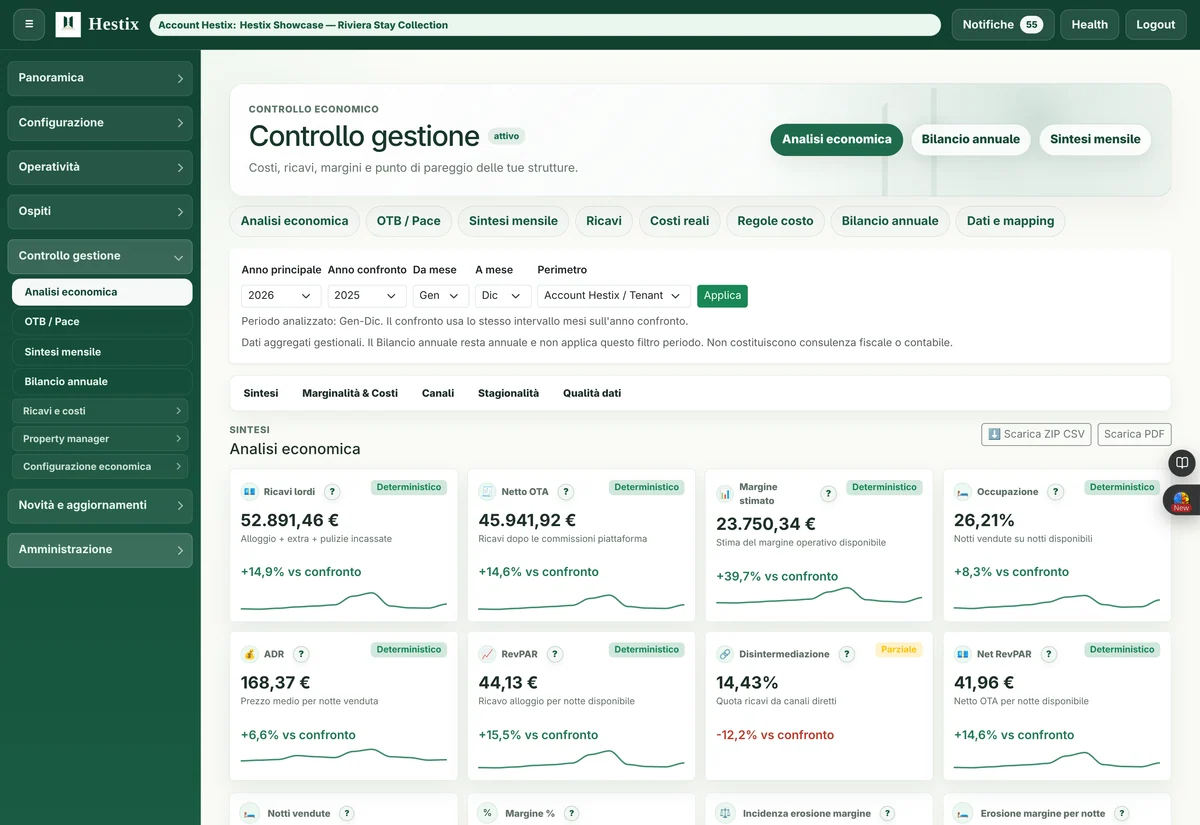Screen dimensions: 1200x825
Task: Select Sintesi mensile header button
Action: [1095, 140]
